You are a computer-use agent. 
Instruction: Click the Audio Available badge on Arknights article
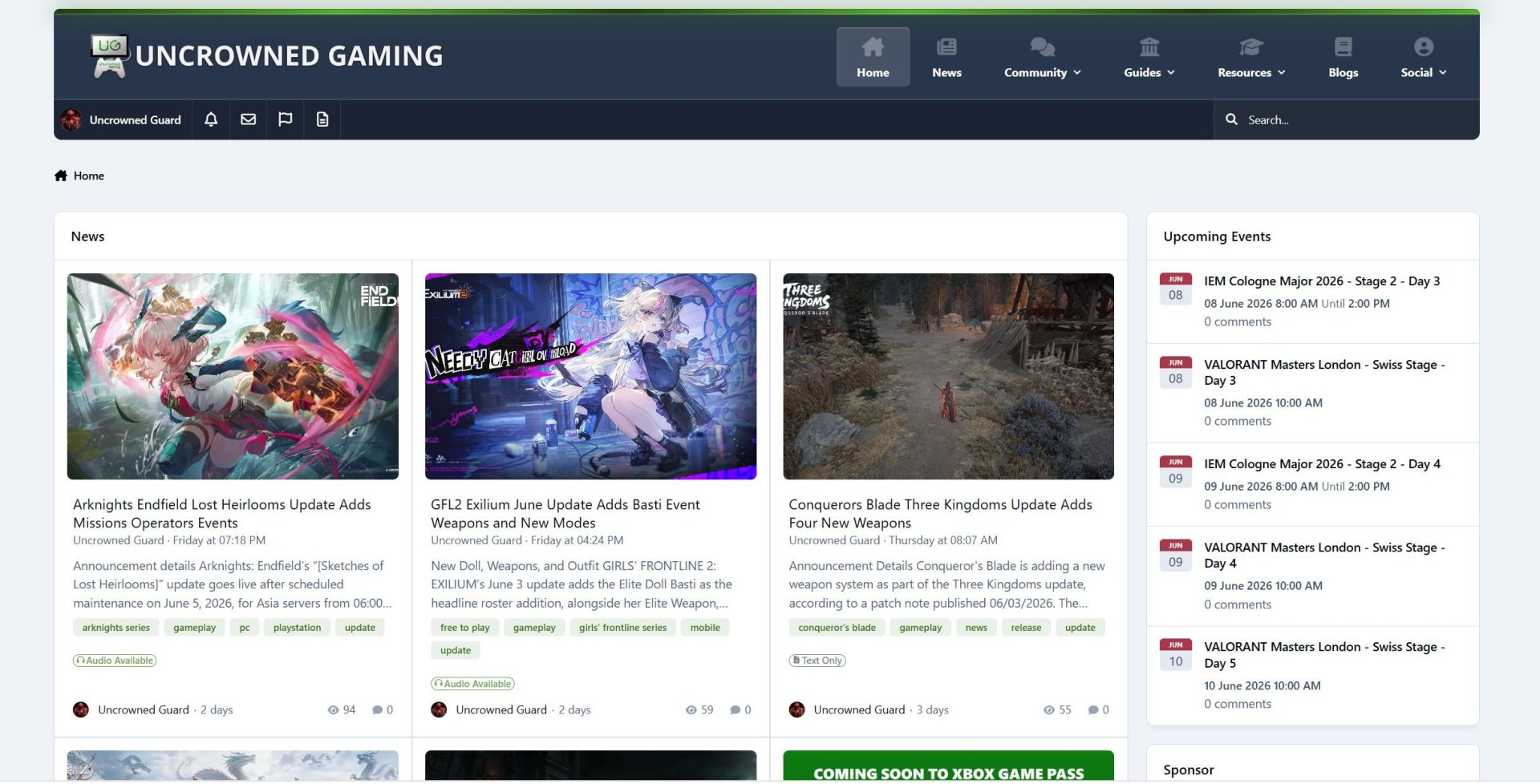[x=115, y=661]
